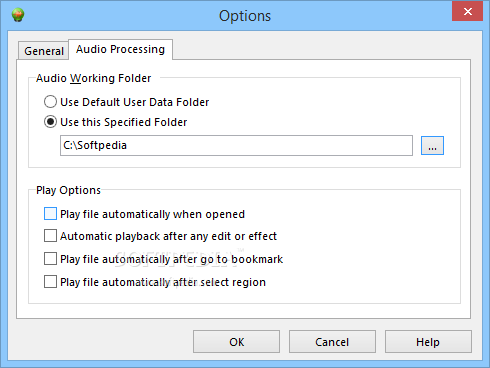This screenshot has width=490, height=368.
Task: Click the Options title bar text
Action: point(245,16)
